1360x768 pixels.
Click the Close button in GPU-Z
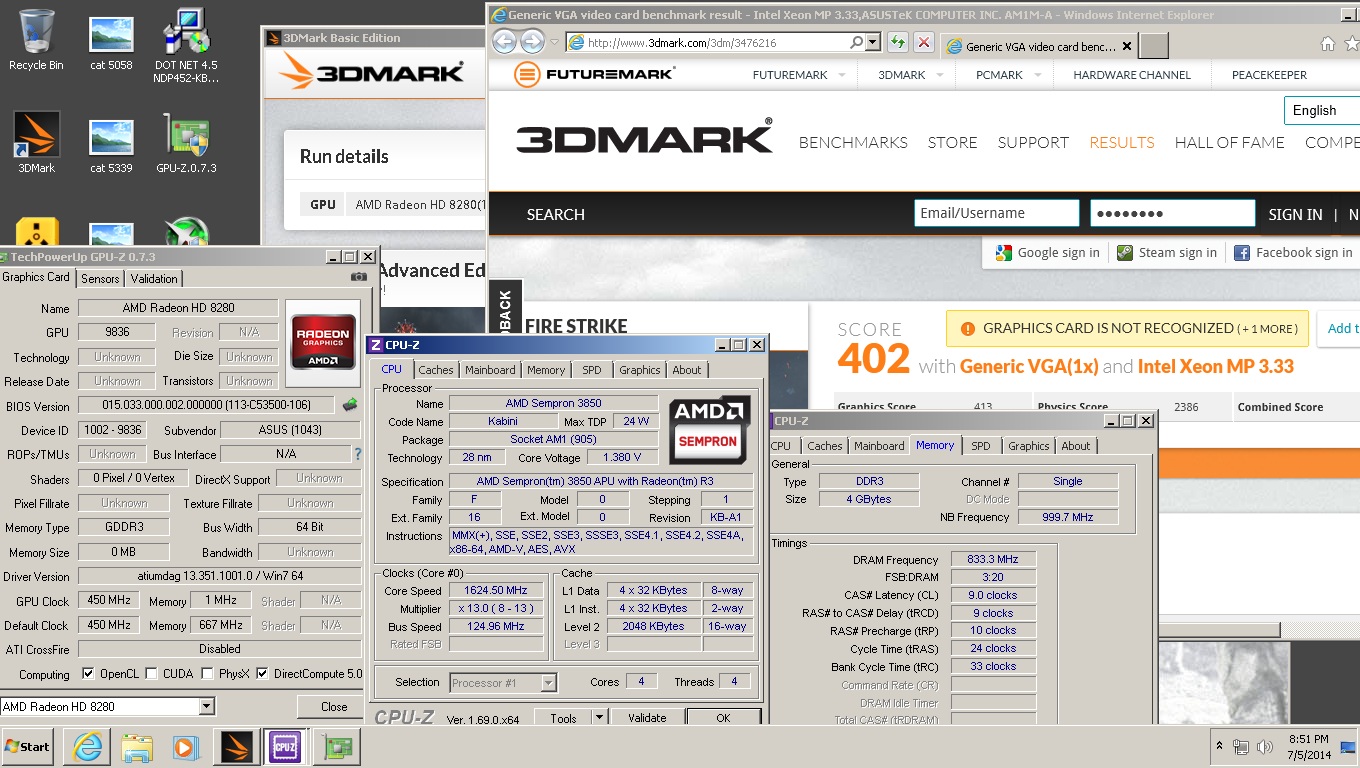[x=334, y=706]
